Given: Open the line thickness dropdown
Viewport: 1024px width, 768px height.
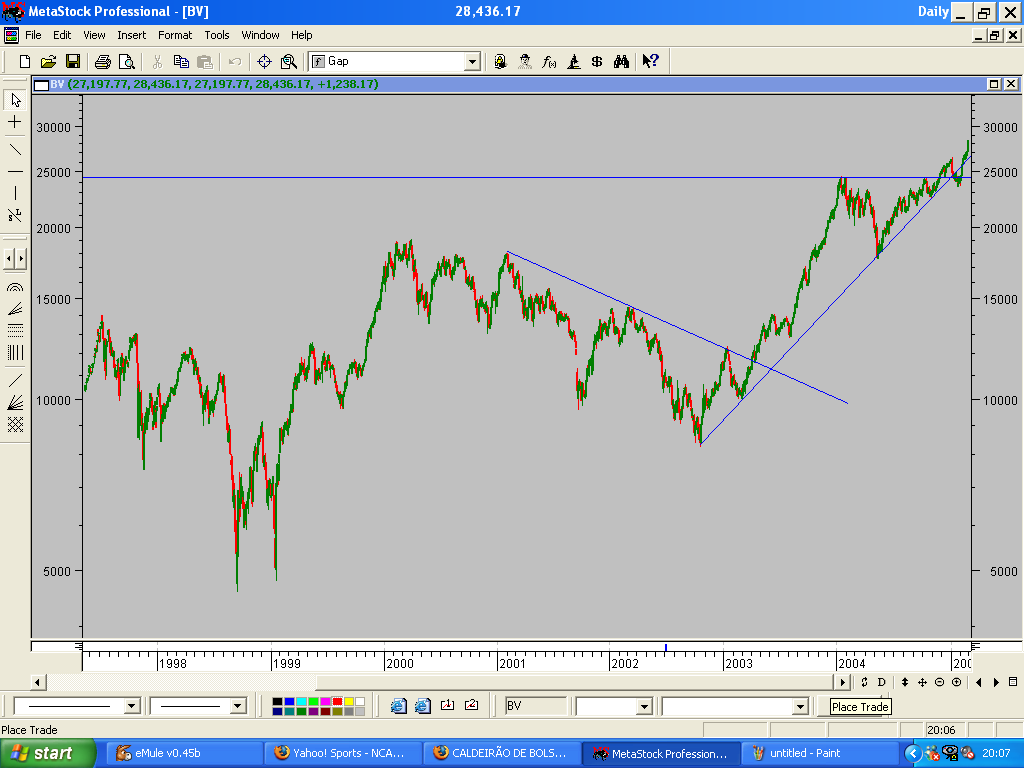Looking at the screenshot, I should point(235,705).
